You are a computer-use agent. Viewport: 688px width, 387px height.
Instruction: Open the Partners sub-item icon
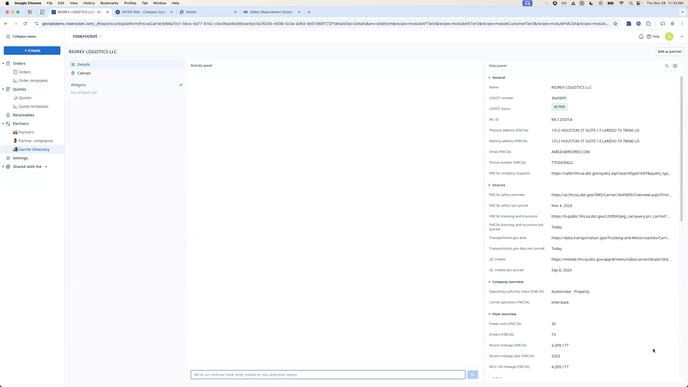click(x=15, y=132)
